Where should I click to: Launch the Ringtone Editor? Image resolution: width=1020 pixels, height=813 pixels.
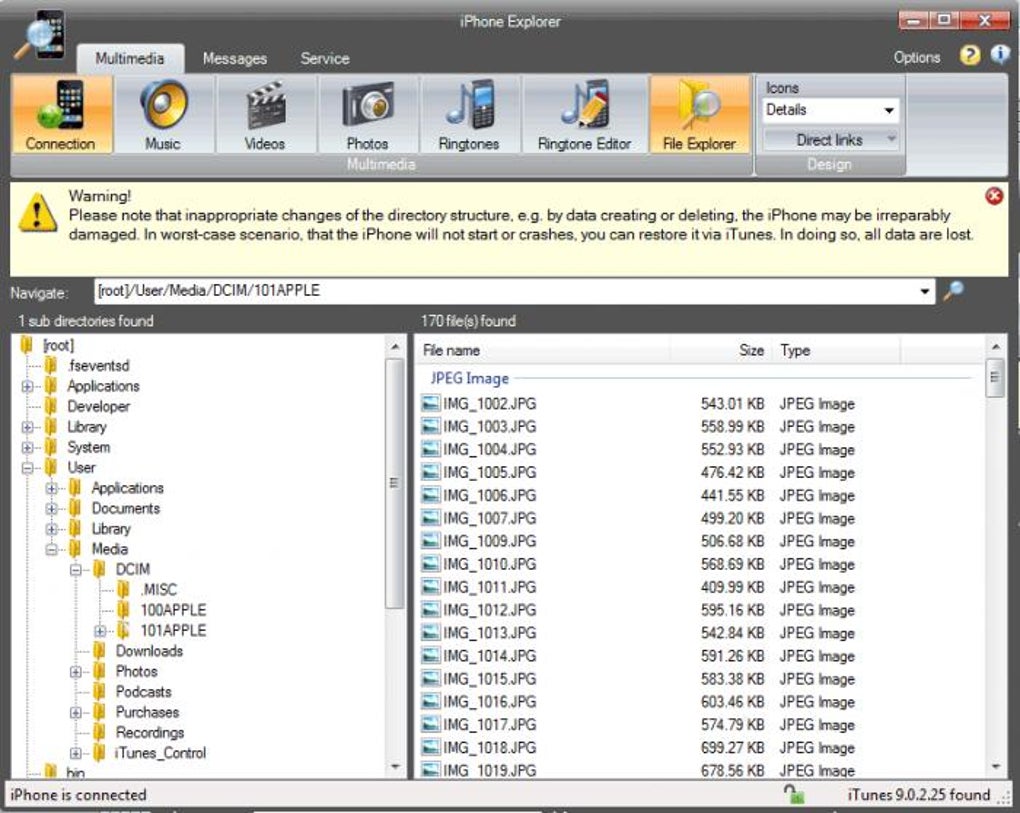585,114
